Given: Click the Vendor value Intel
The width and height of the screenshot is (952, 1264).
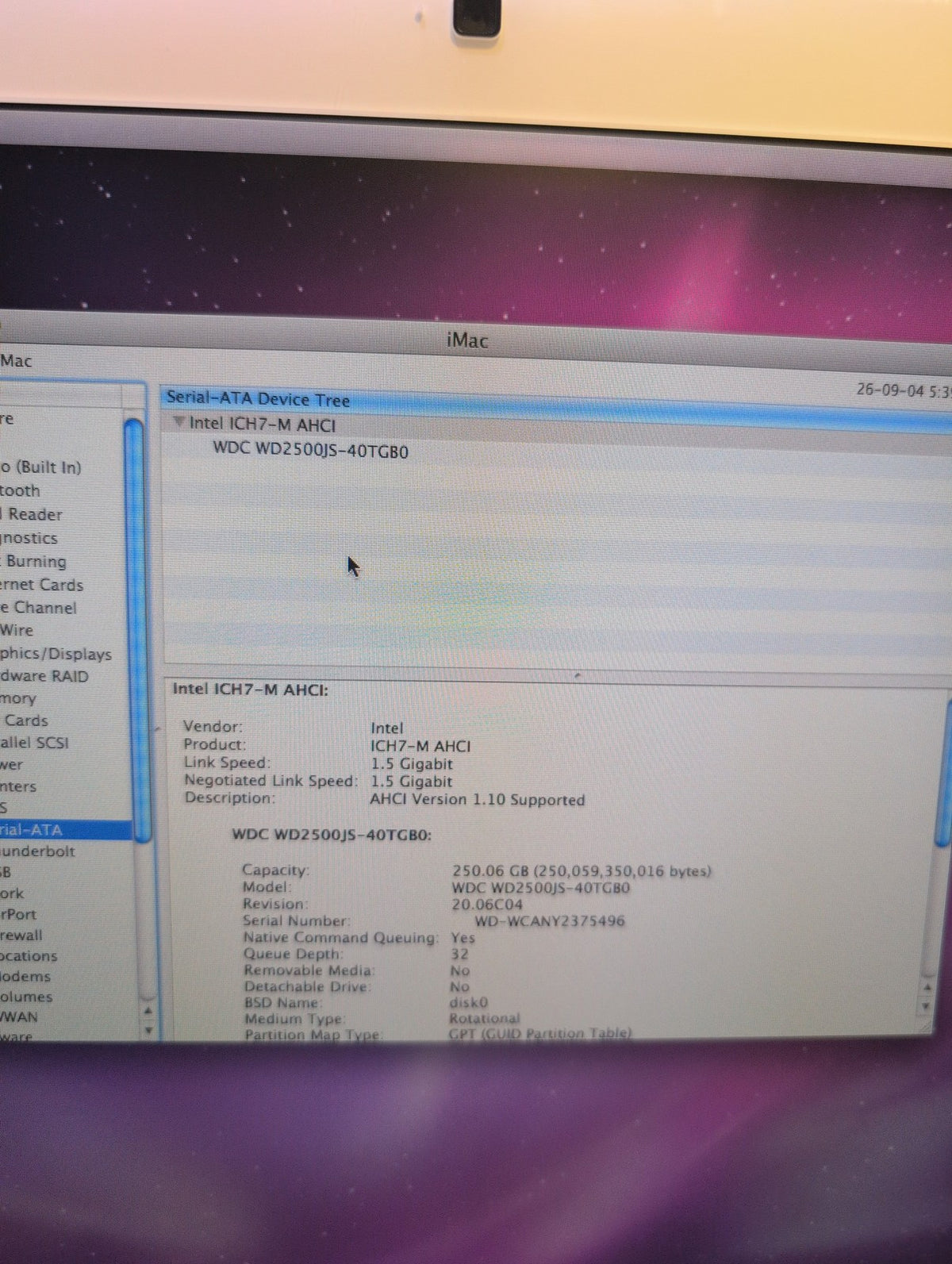Looking at the screenshot, I should 386,728.
